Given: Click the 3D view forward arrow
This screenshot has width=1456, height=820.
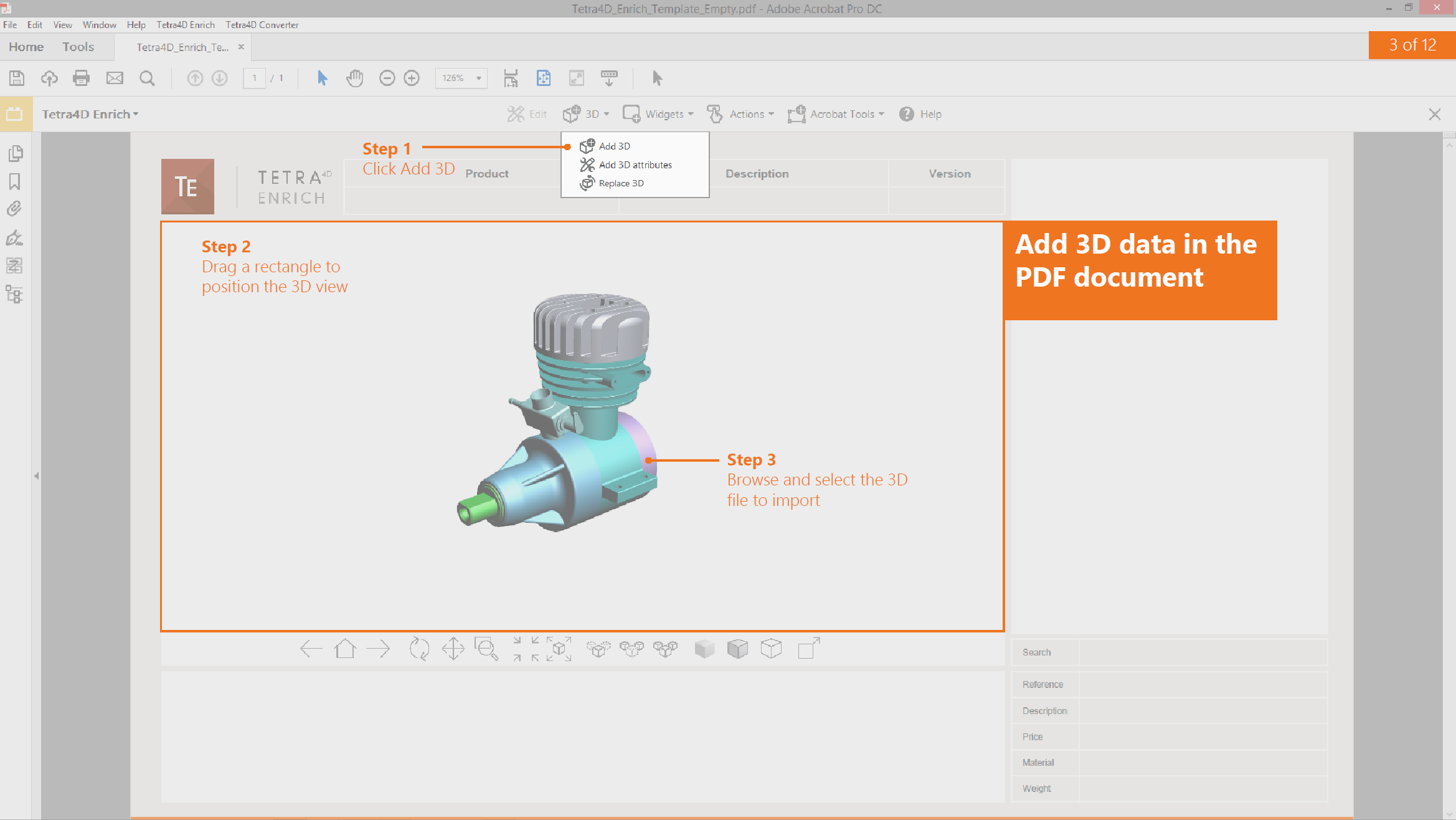Looking at the screenshot, I should [378, 649].
